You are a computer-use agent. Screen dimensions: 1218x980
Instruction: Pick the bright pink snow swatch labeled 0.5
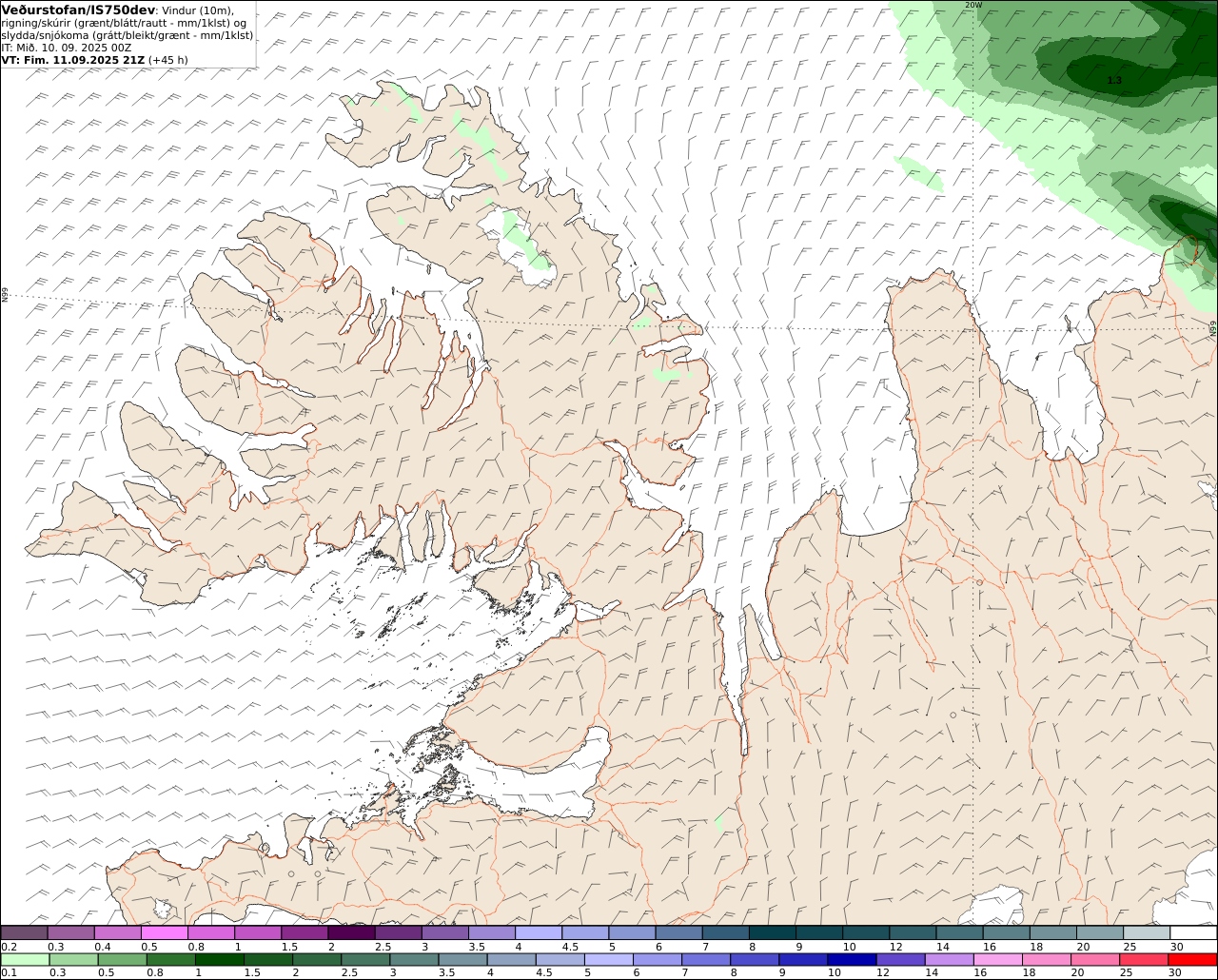(164, 932)
